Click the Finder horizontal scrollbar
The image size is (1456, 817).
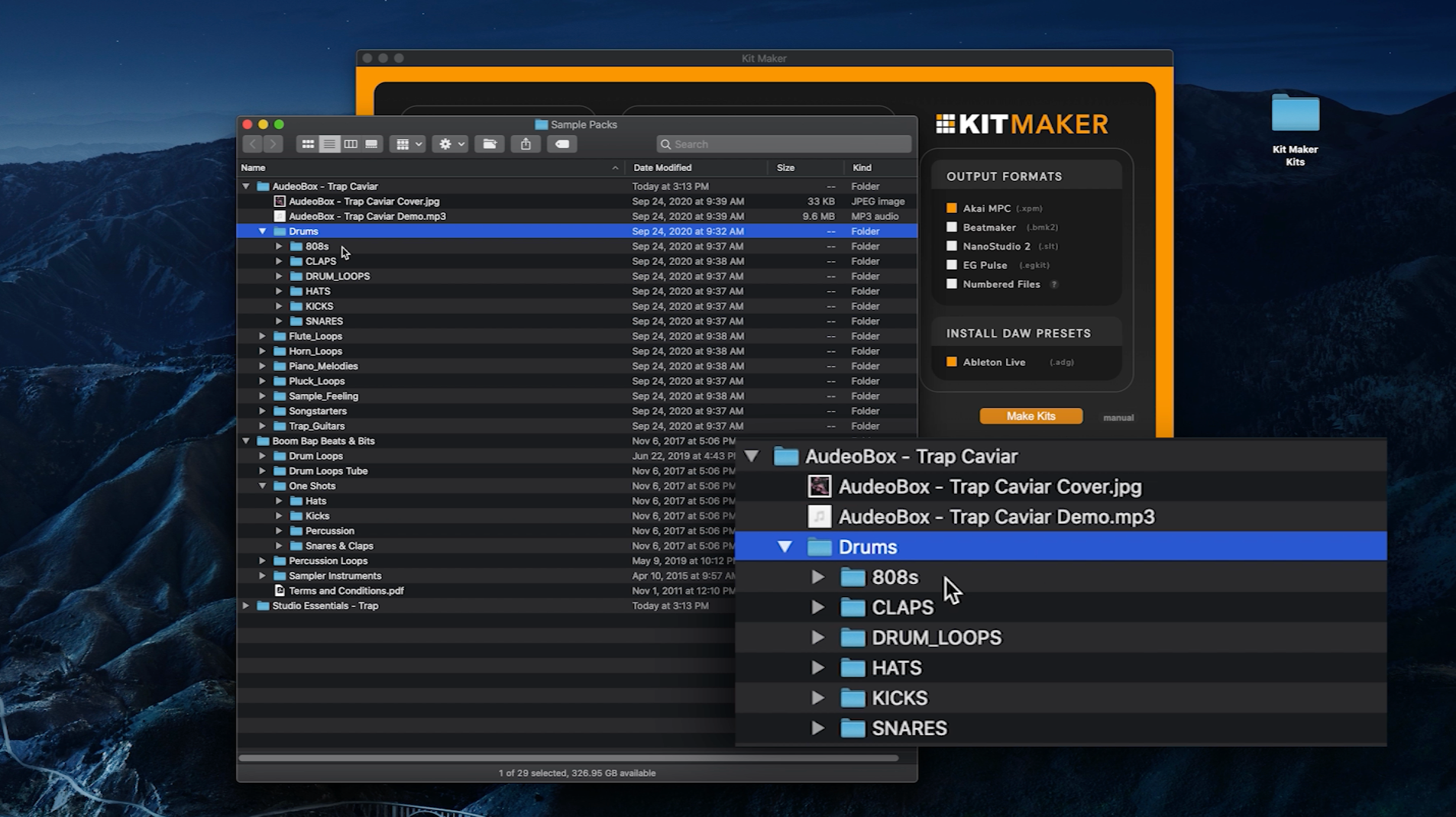pyautogui.click(x=568, y=758)
